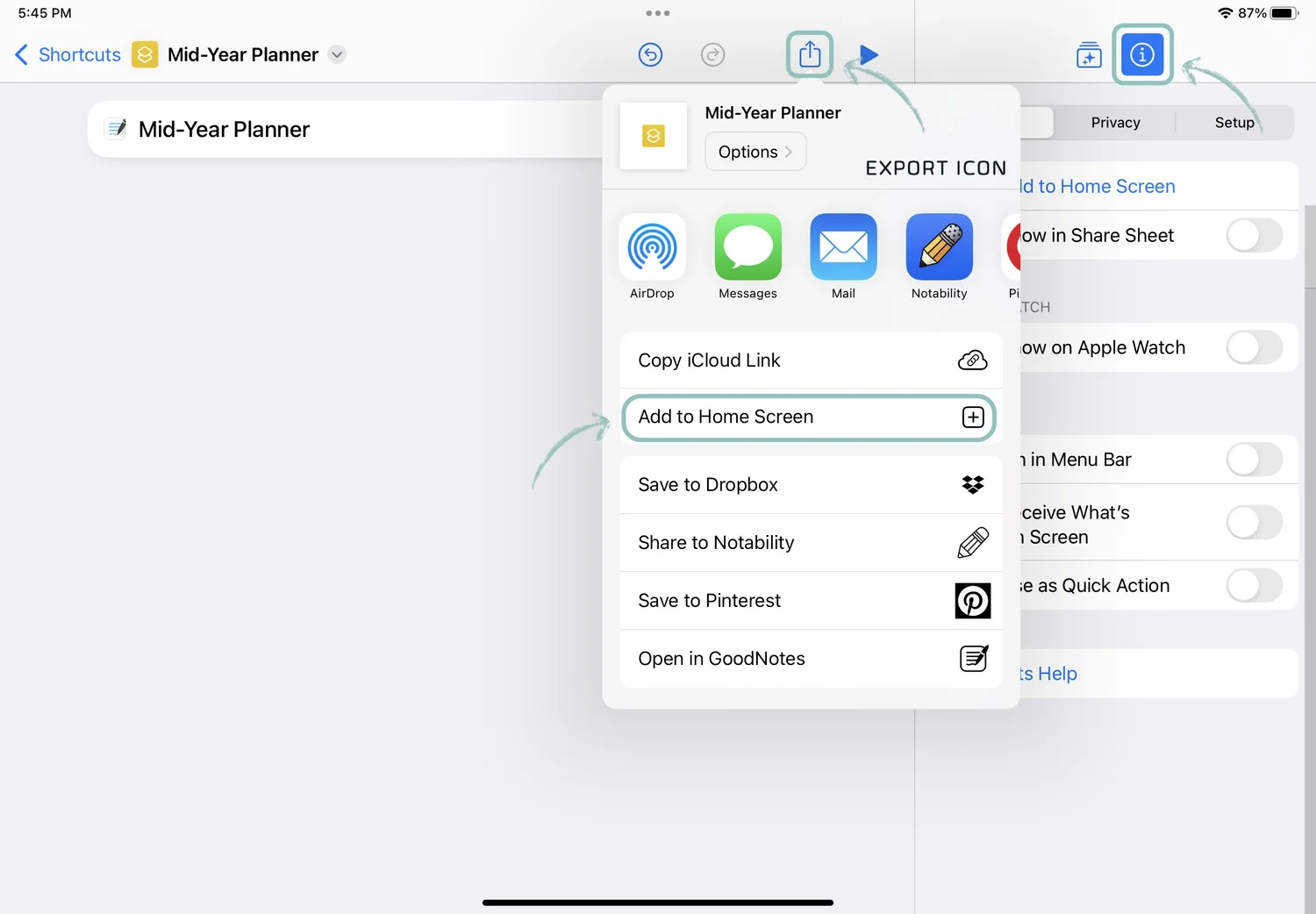
Task: Turn on Show on Apple Watch
Action: 1254,347
